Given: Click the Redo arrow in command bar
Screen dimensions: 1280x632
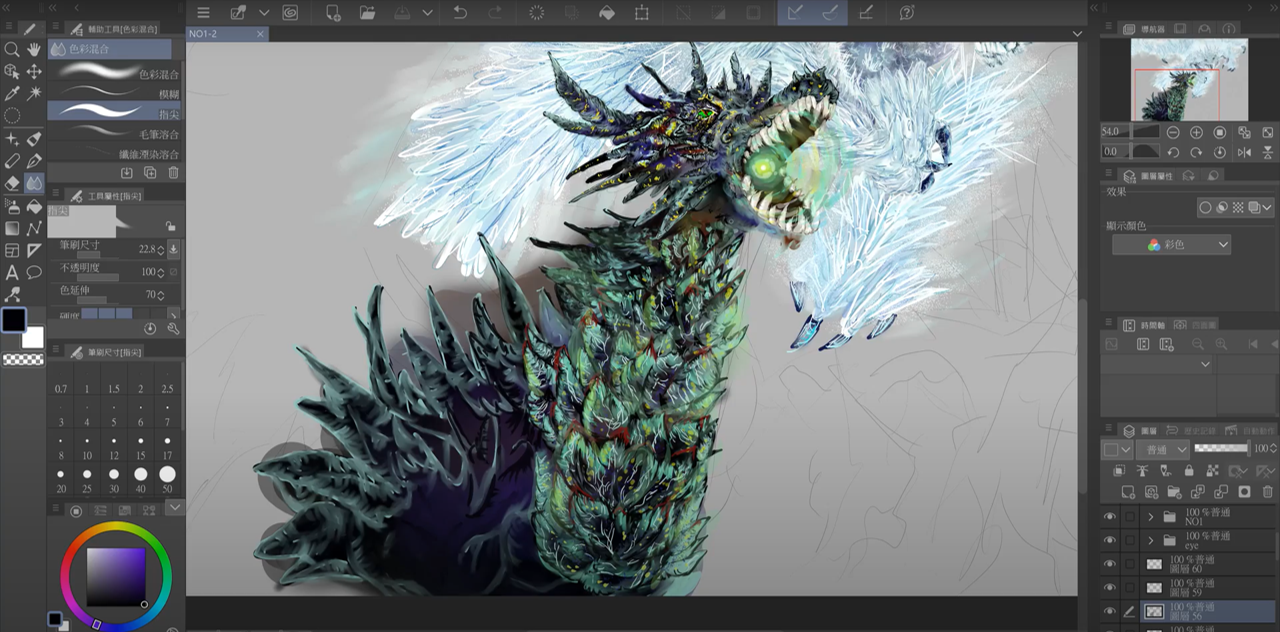Looking at the screenshot, I should [495, 13].
